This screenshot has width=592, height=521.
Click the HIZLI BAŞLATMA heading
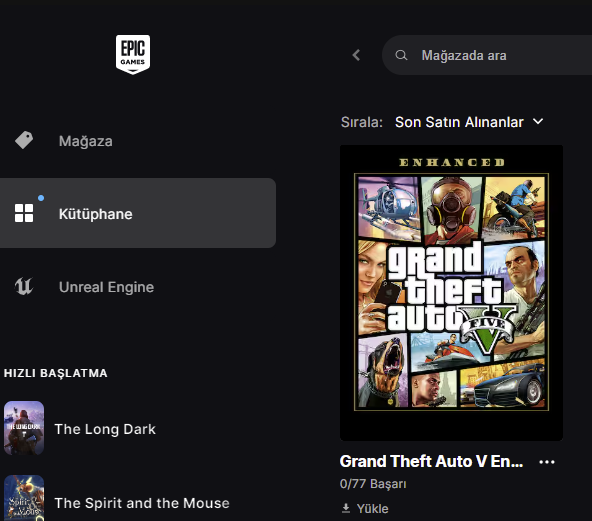point(56,373)
